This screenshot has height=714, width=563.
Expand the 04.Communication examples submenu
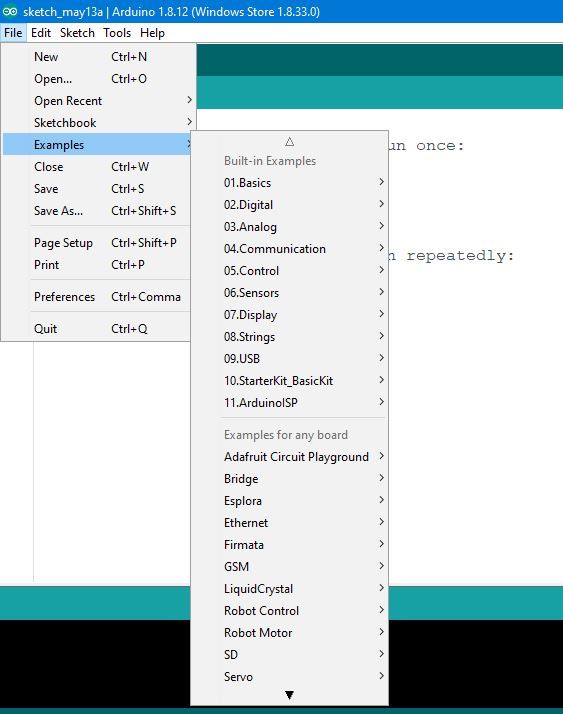click(x=289, y=249)
